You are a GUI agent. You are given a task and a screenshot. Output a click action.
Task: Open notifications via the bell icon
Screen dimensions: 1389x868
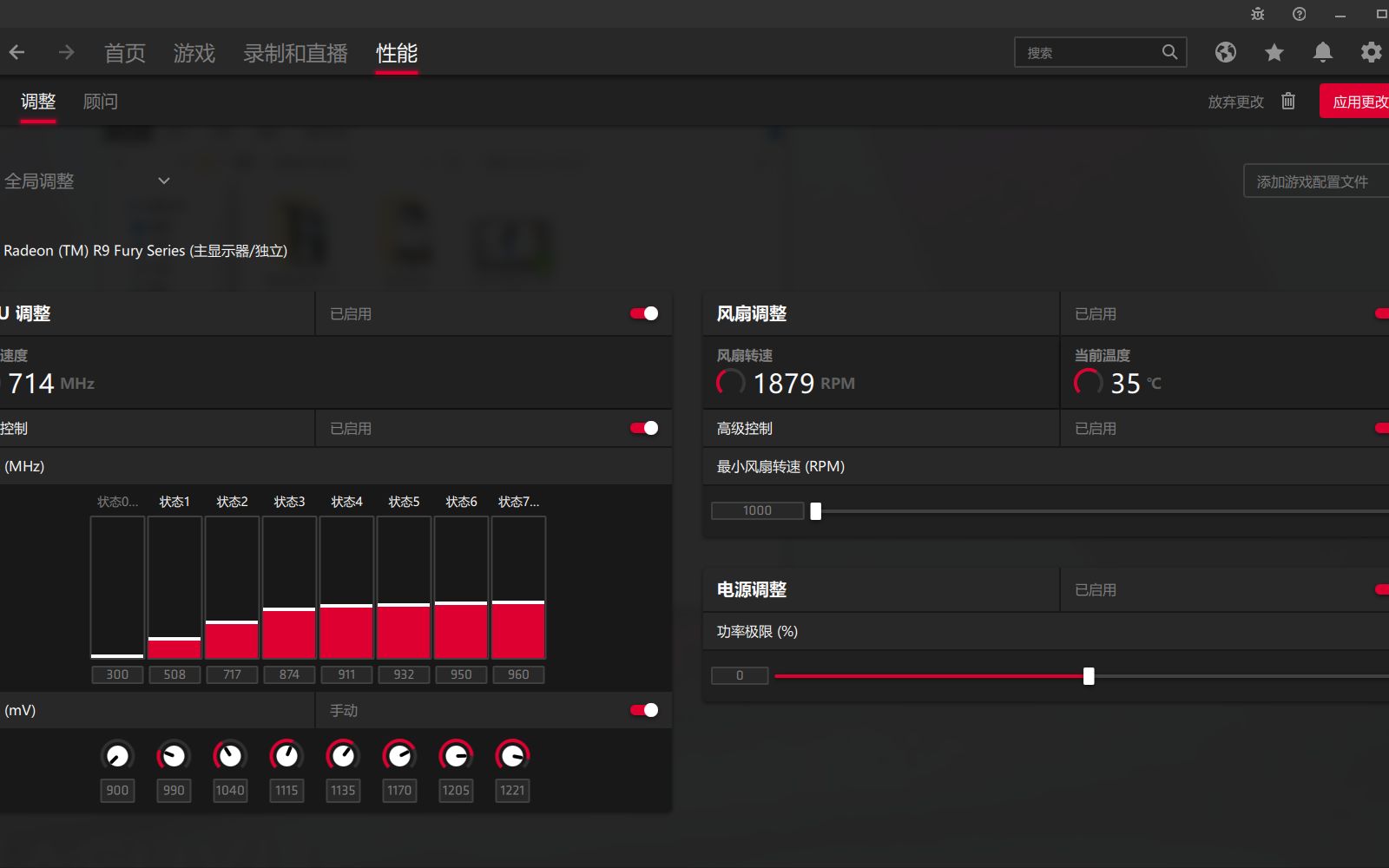click(x=1322, y=52)
